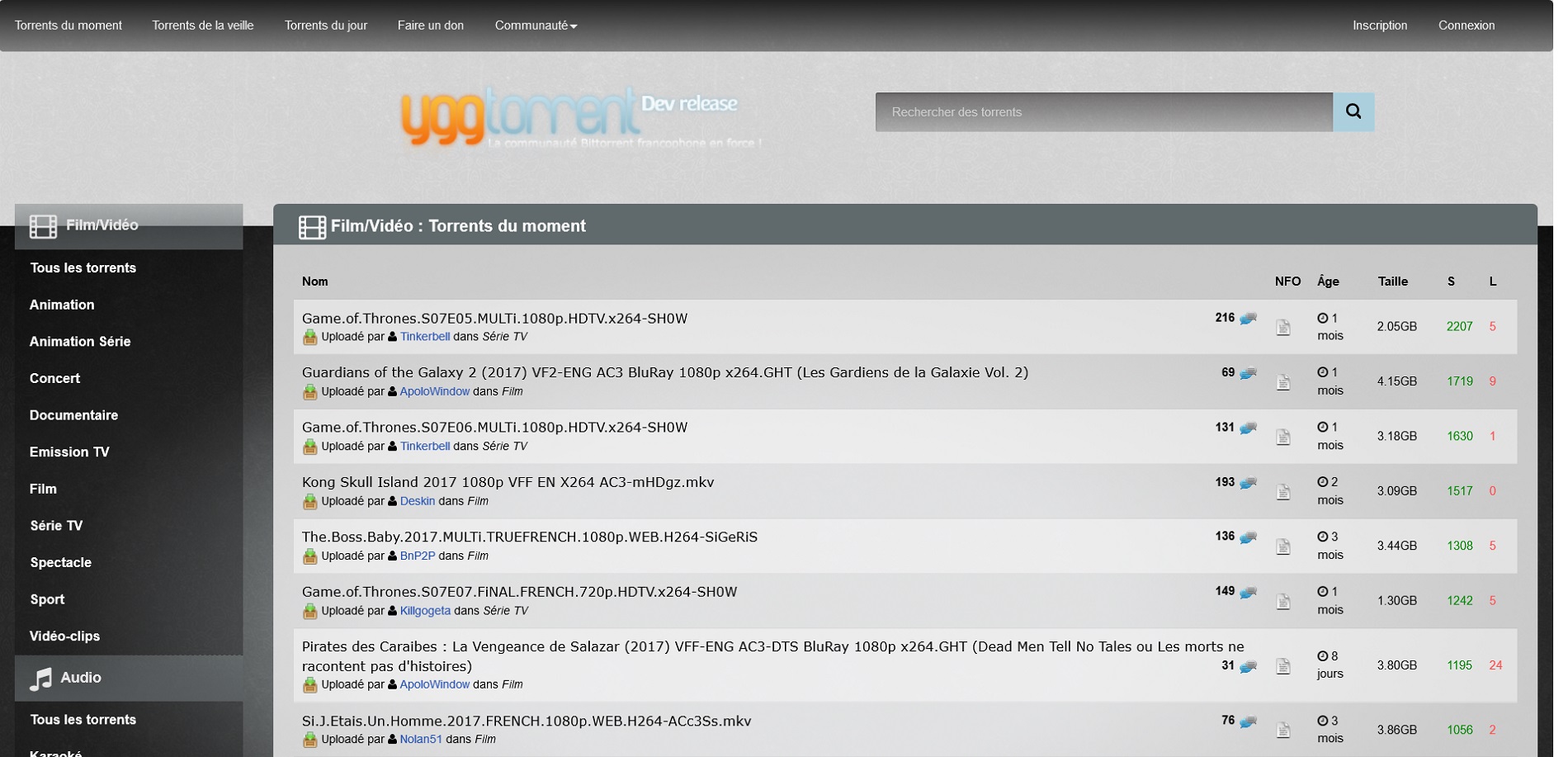Viewport: 1568px width, 757px height.
Task: Open NFO file for Game.of.Thrones.S07E06
Action: click(1283, 437)
